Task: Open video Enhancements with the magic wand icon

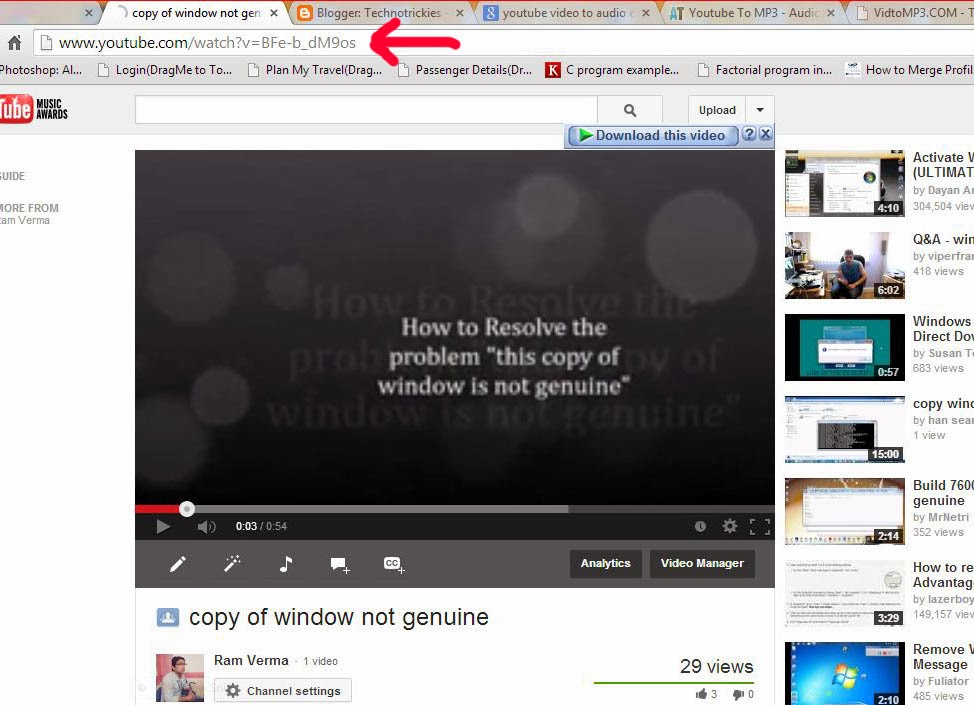Action: (x=232, y=564)
